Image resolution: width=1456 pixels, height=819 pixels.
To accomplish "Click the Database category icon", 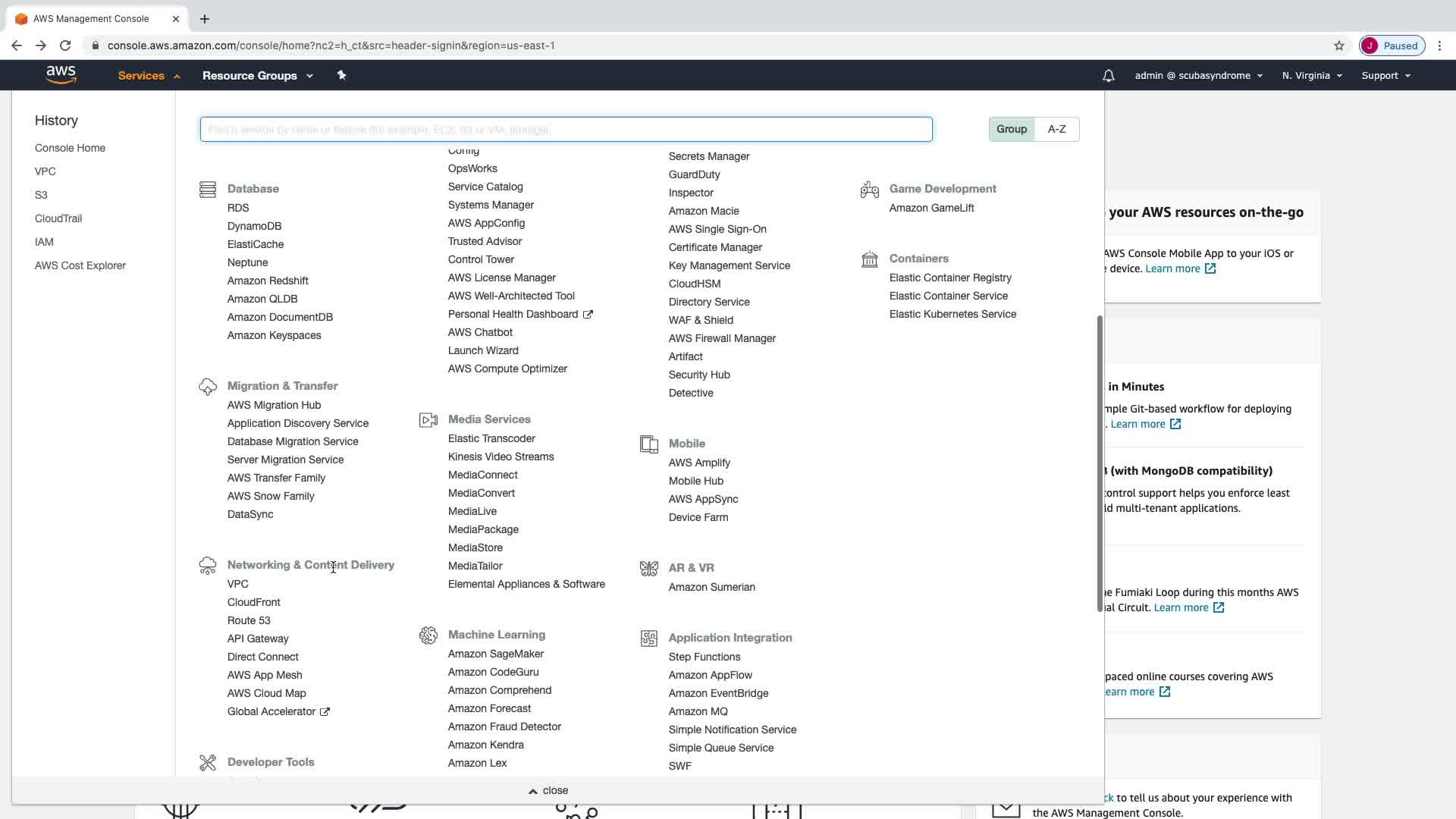I will pyautogui.click(x=207, y=190).
